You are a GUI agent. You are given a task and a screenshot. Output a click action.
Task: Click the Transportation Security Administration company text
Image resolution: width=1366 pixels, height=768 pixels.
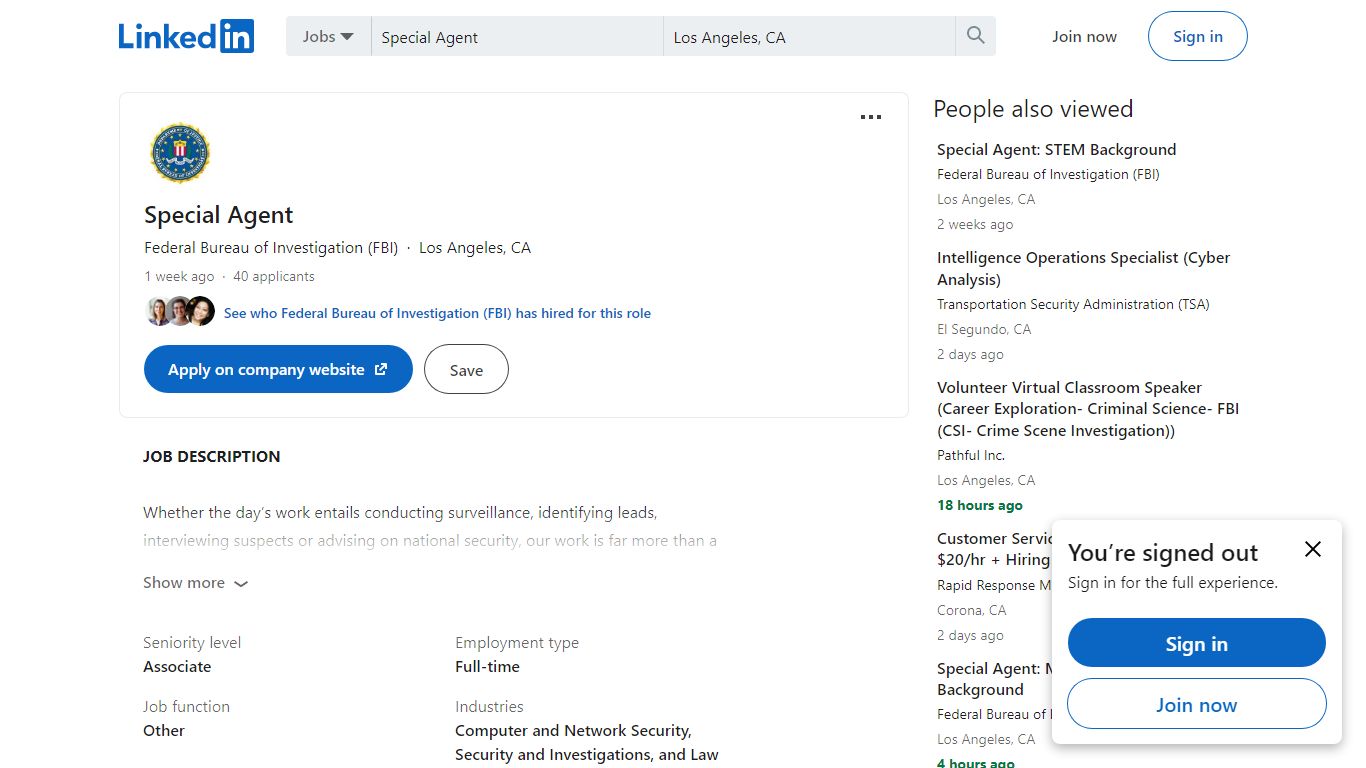click(1073, 304)
